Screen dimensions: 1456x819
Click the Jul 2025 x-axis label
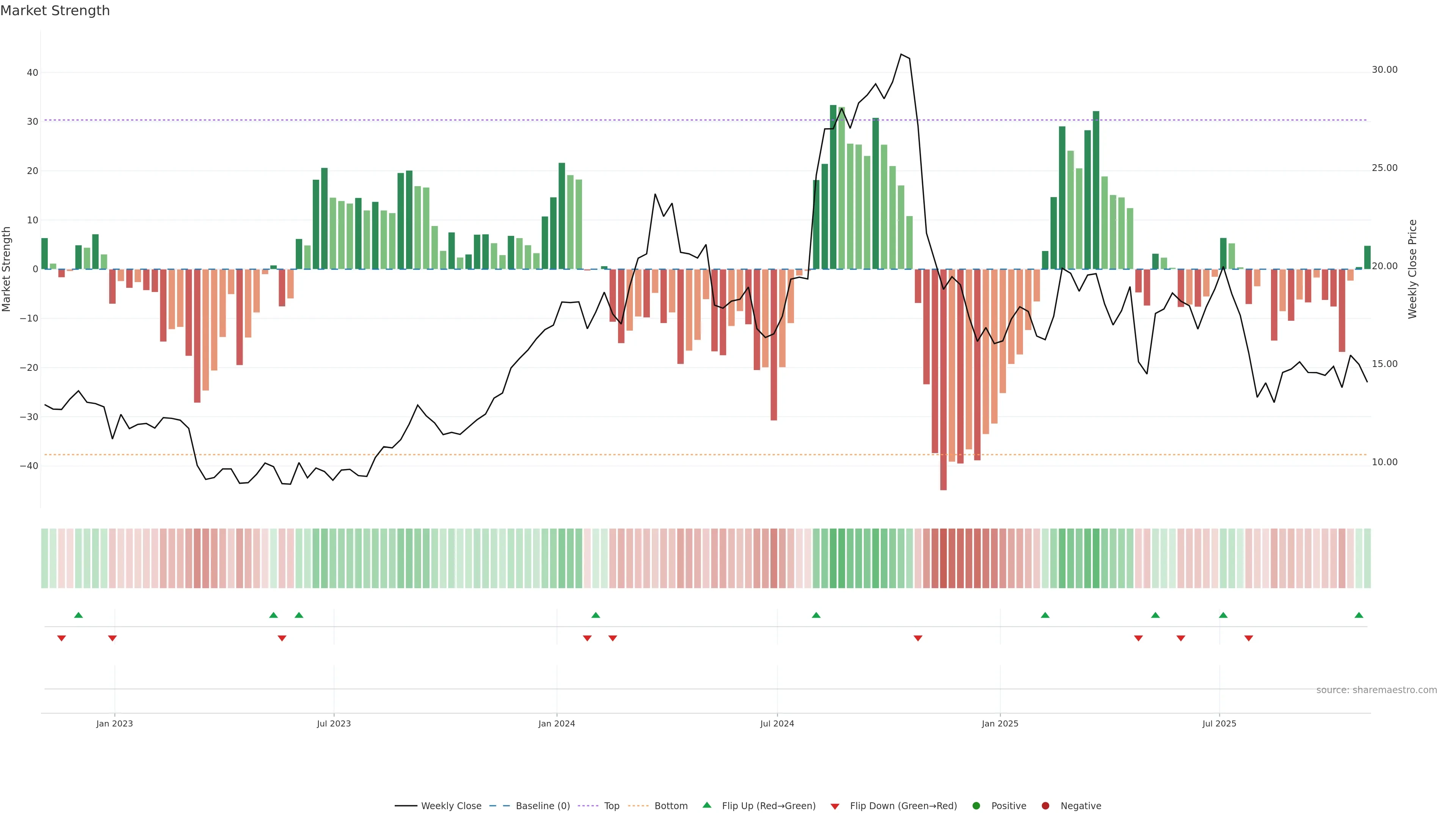click(1219, 723)
